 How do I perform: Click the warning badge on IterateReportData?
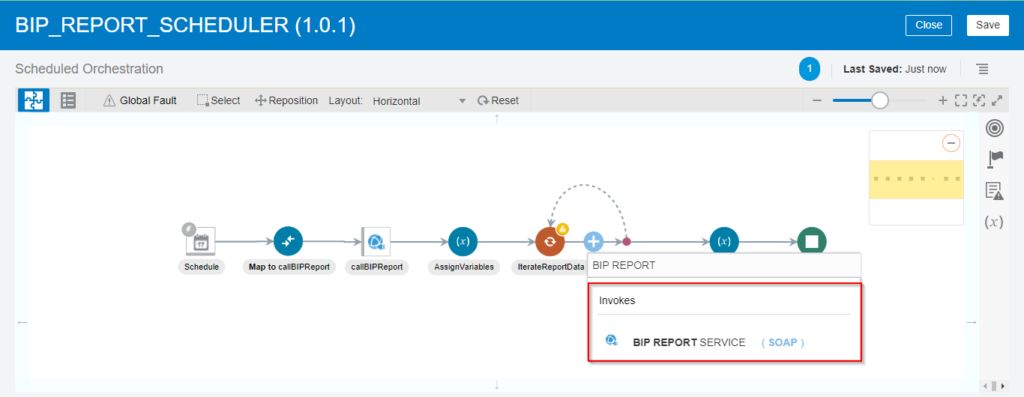point(563,229)
